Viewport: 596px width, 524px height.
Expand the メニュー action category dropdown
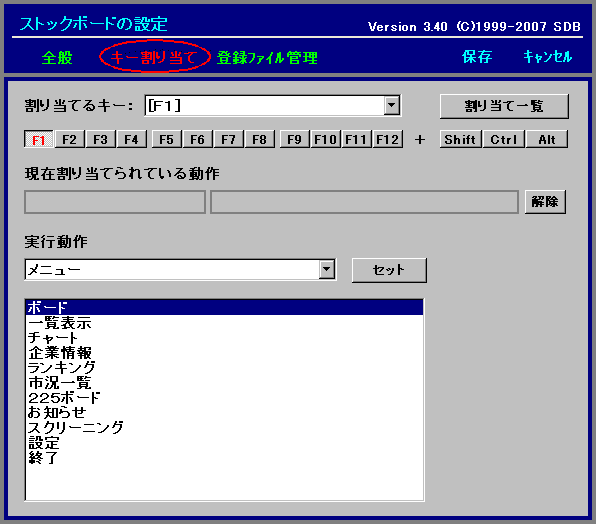click(327, 270)
